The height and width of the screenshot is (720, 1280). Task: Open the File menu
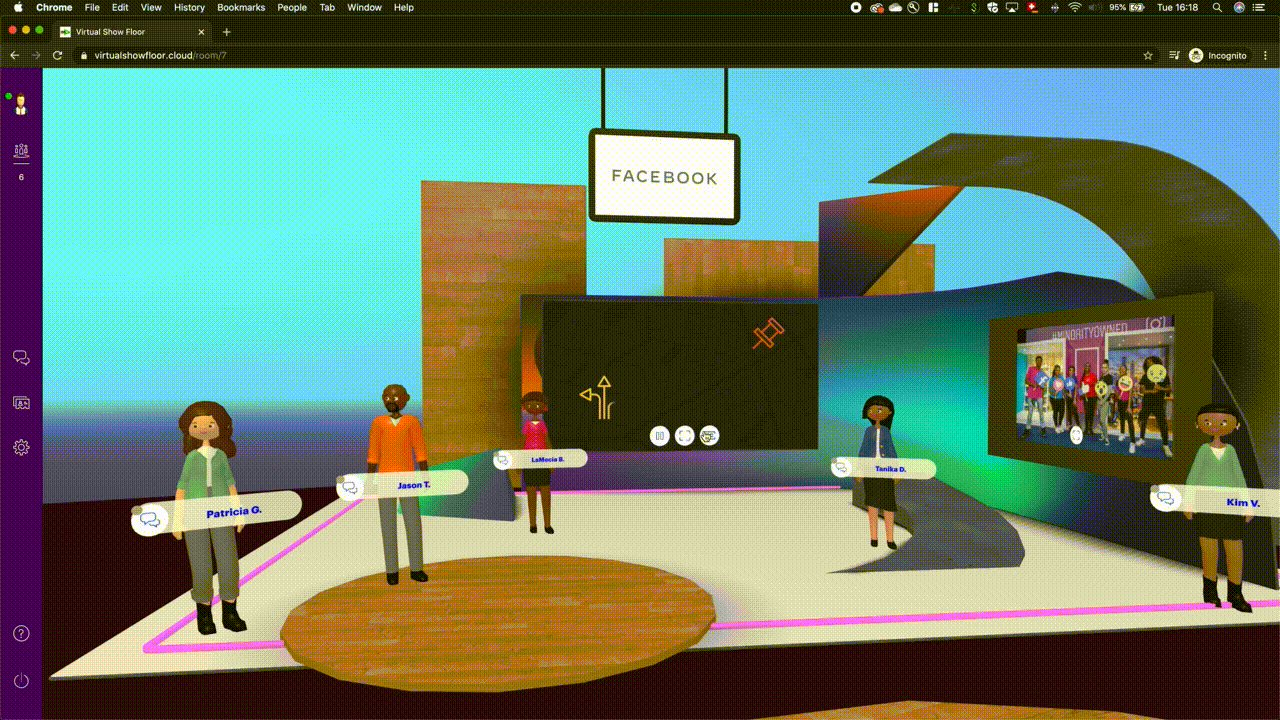(x=92, y=7)
